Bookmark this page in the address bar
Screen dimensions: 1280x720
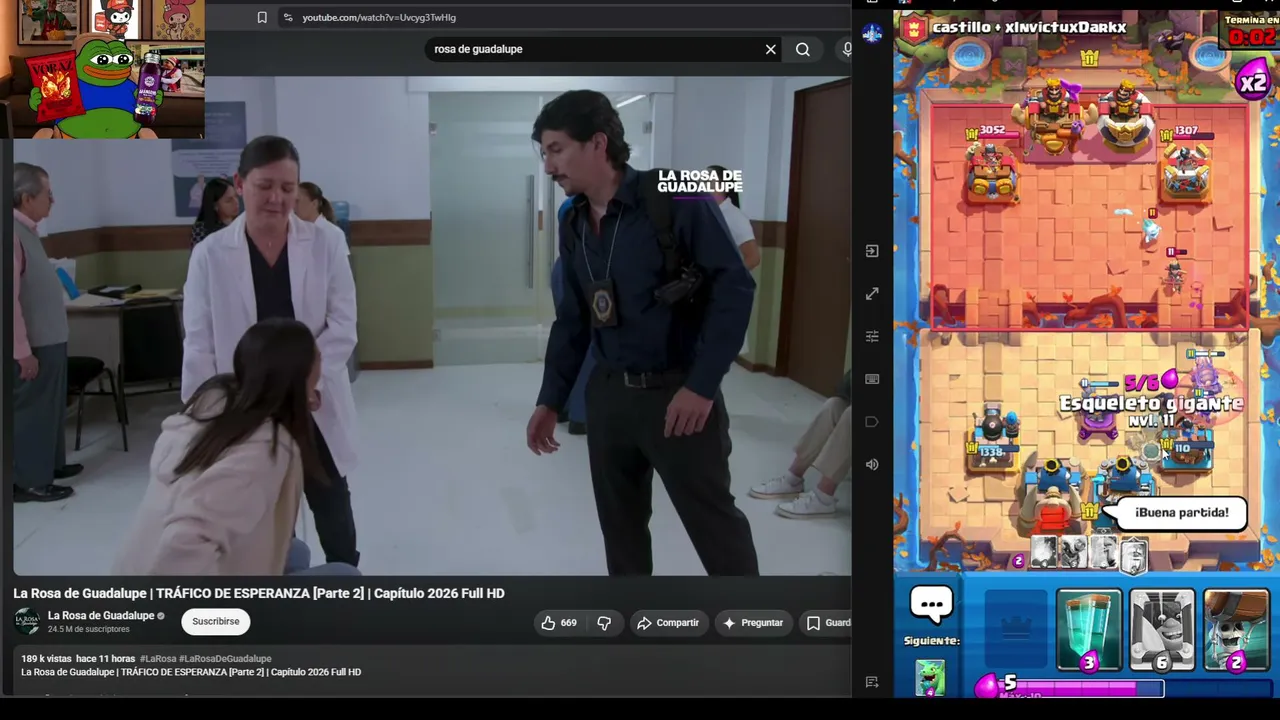coord(262,17)
